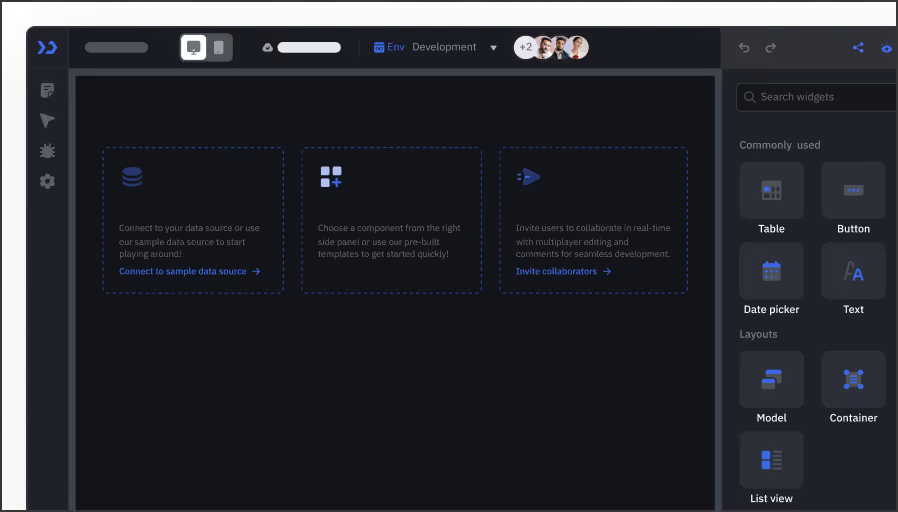Expand the Development environment dropdown
The width and height of the screenshot is (898, 512).
(493, 48)
